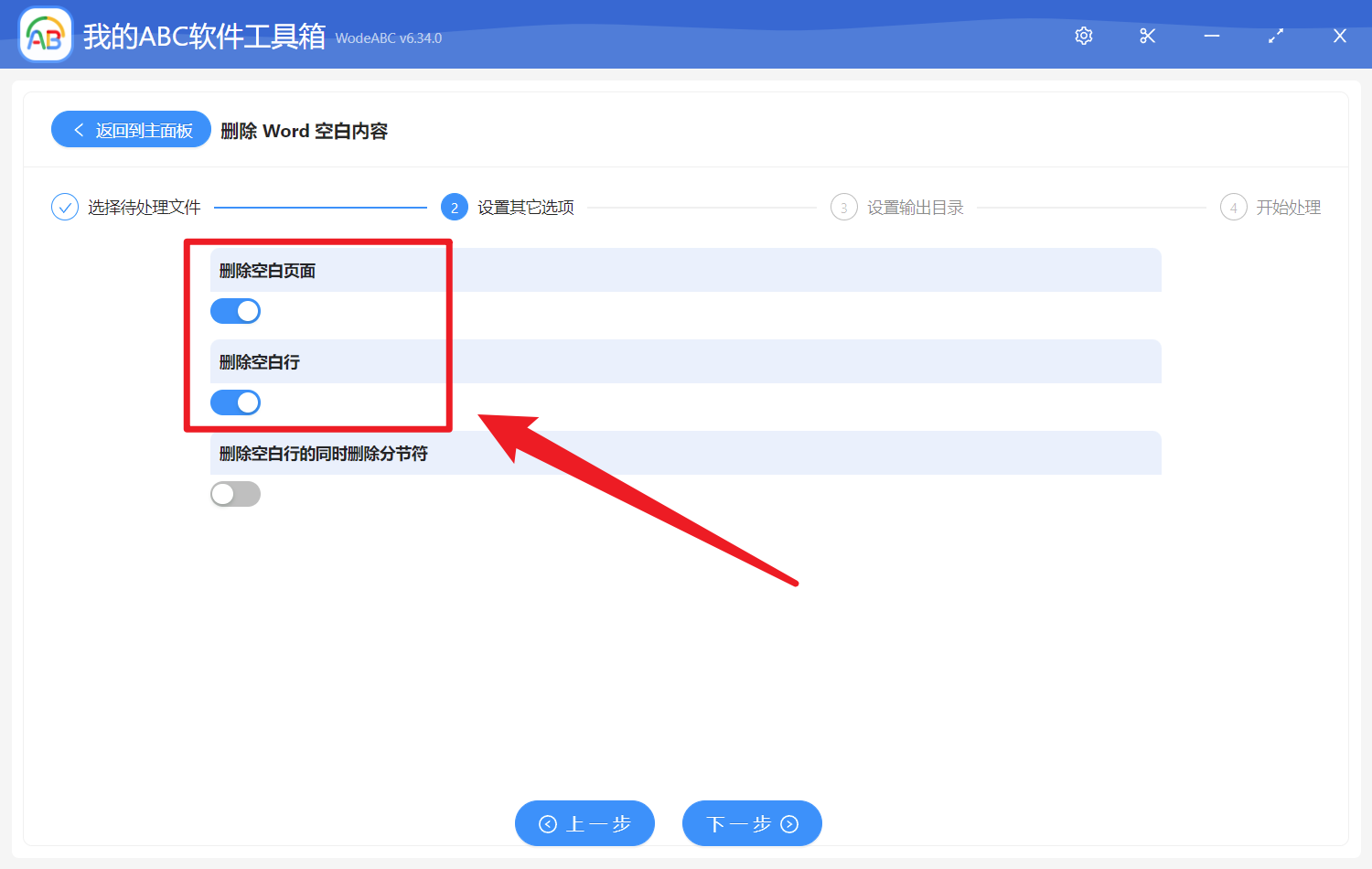The height and width of the screenshot is (869, 1372).
Task: Turn off the 删除空白行 switch
Action: coord(235,402)
